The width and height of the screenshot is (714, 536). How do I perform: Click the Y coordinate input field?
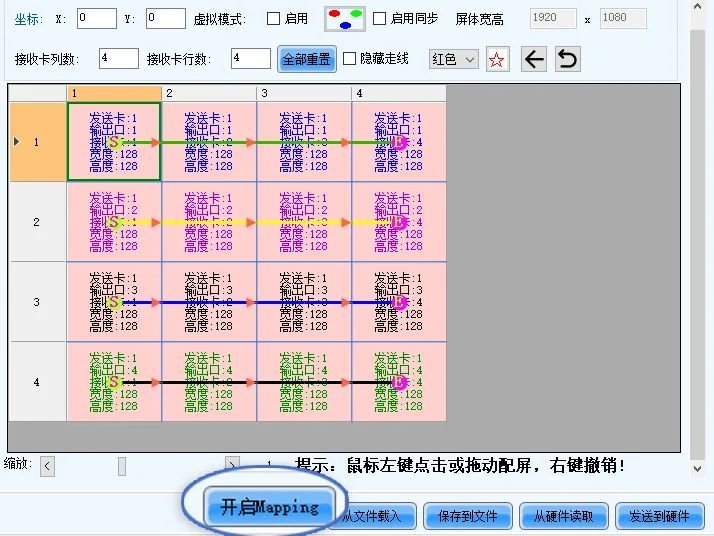166,18
